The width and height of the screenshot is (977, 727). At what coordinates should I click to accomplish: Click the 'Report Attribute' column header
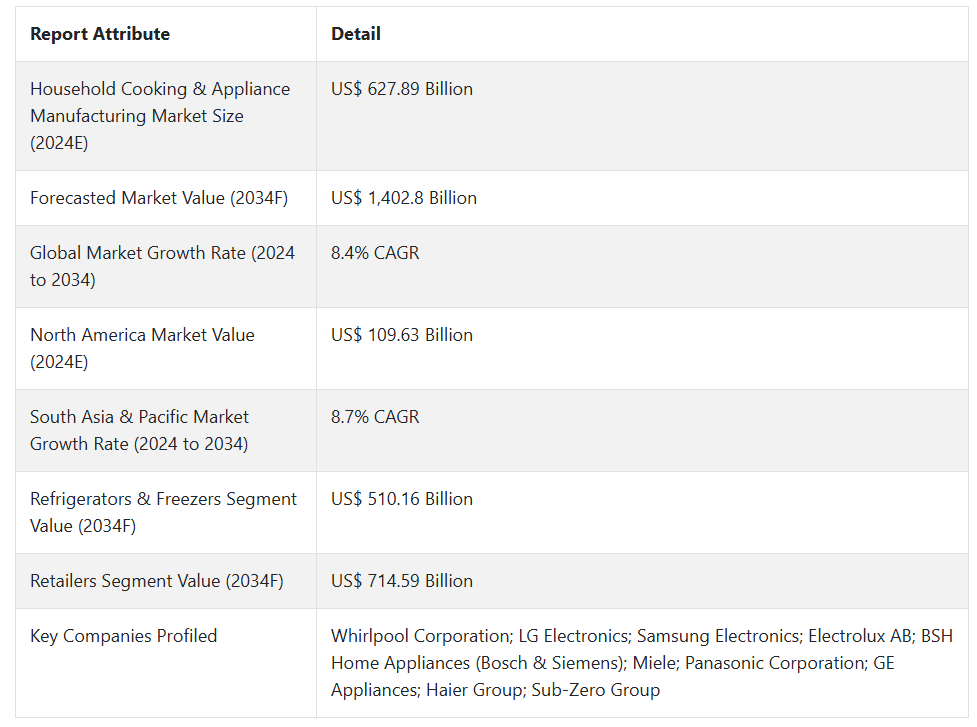(100, 34)
